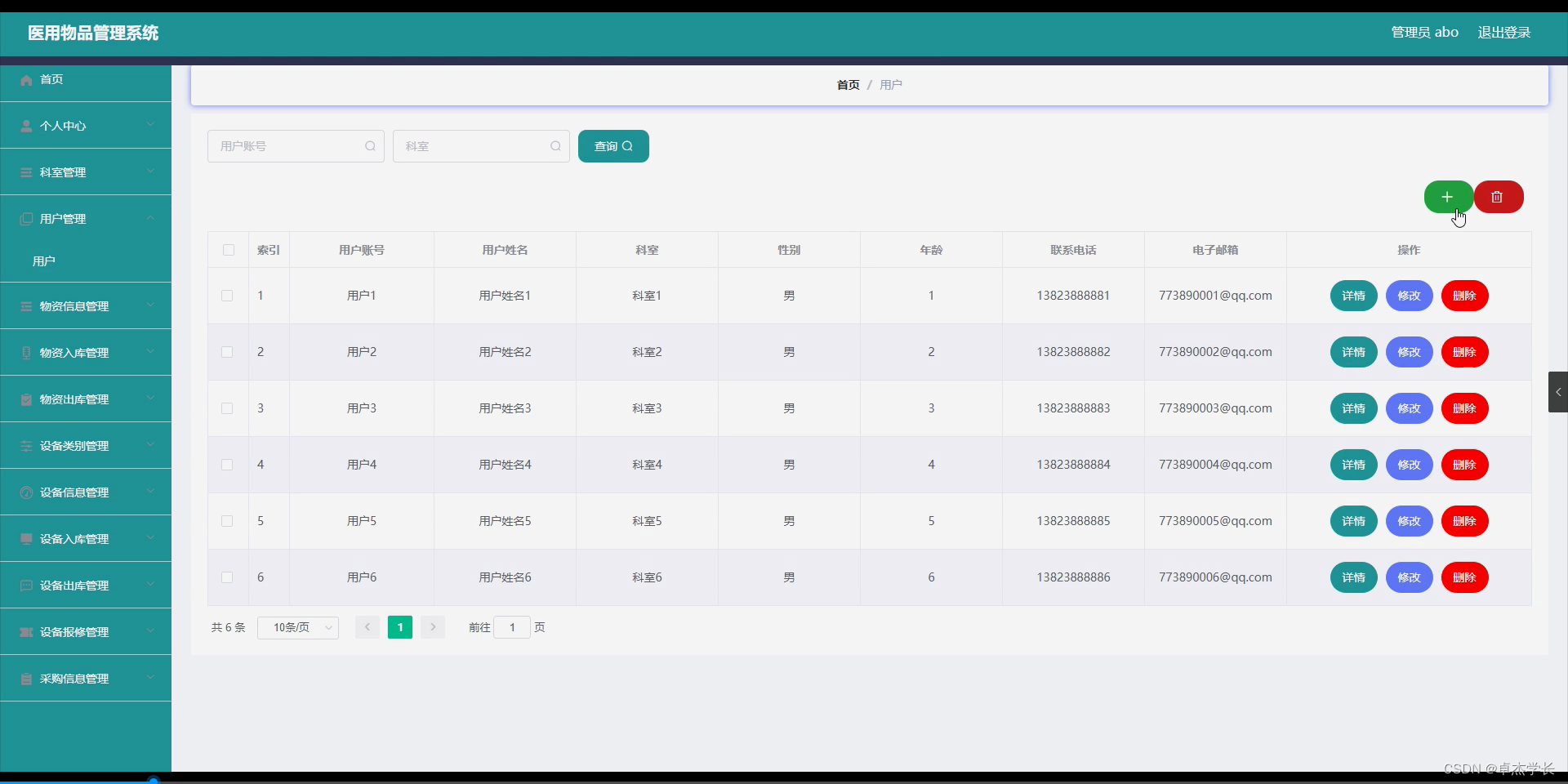Click the red trash delete icon
1568x784 pixels.
(x=1498, y=197)
